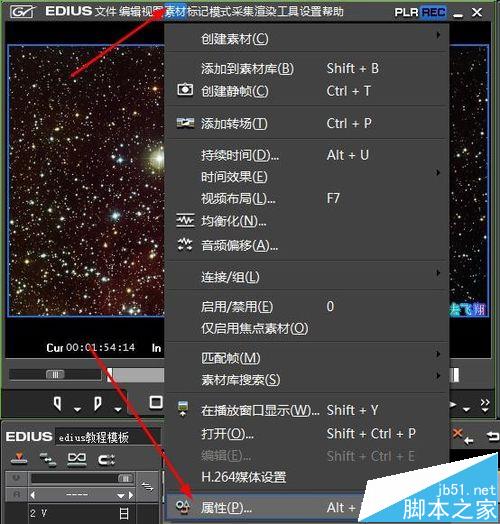Screen dimensions: 500x524
Task: Open the In point dropdown arrow
Action: 77,409
